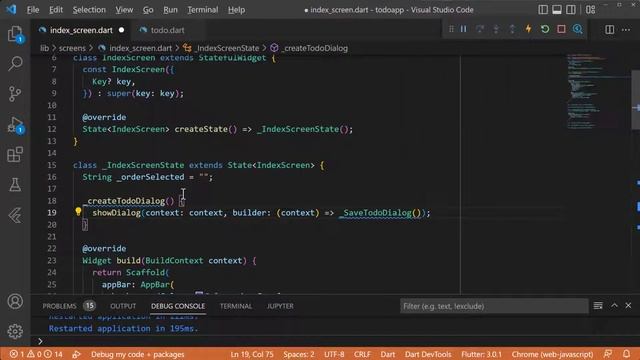Viewport: 640px width, 360px height.
Task: Select Debug Console panel tab
Action: (x=178, y=306)
